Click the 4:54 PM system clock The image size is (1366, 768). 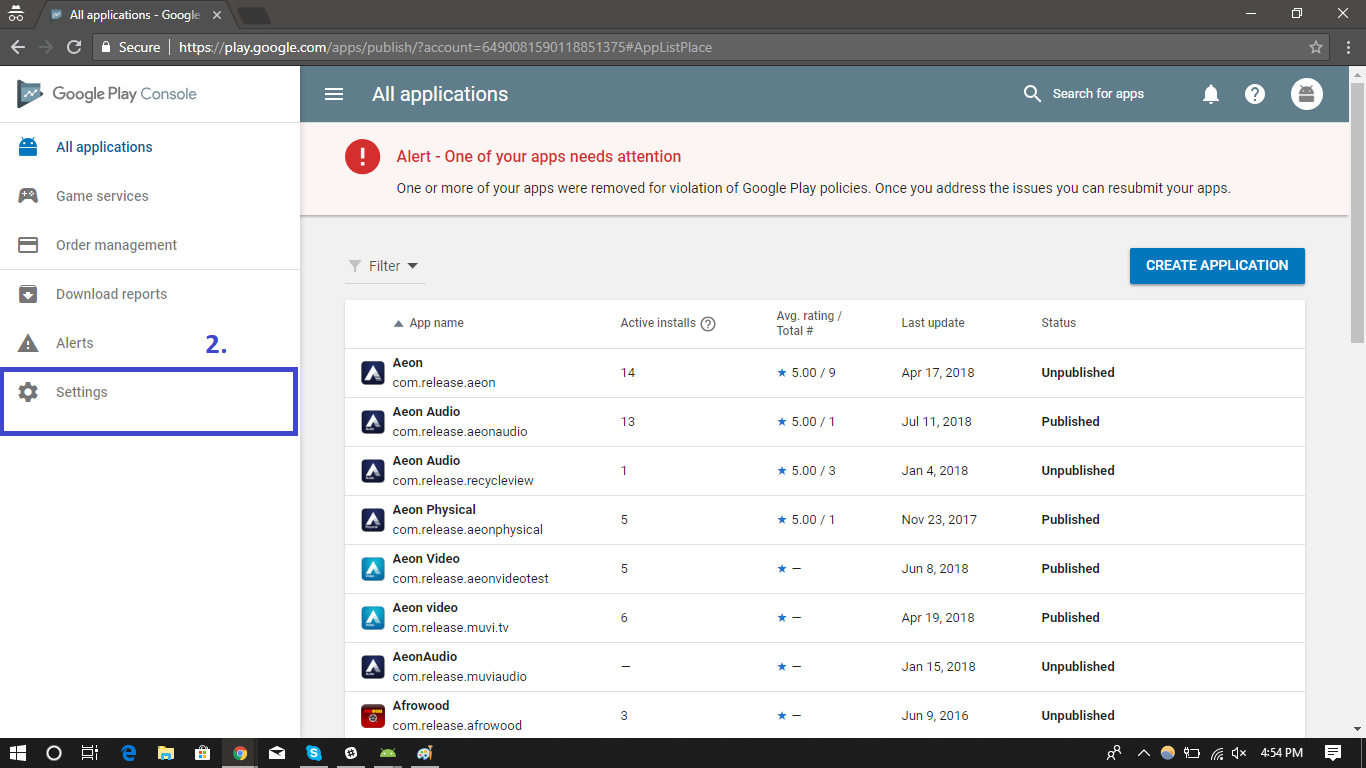[1281, 753]
